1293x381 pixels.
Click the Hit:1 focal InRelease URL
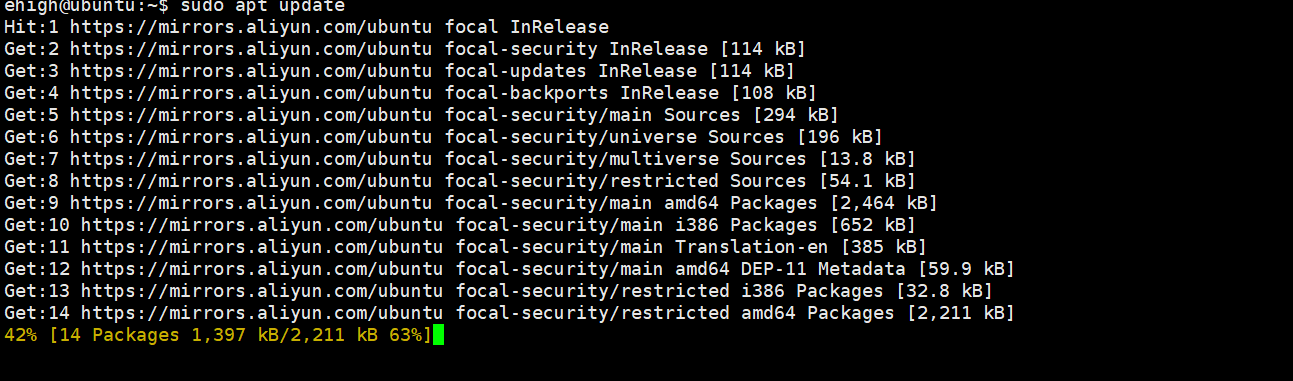click(x=251, y=26)
